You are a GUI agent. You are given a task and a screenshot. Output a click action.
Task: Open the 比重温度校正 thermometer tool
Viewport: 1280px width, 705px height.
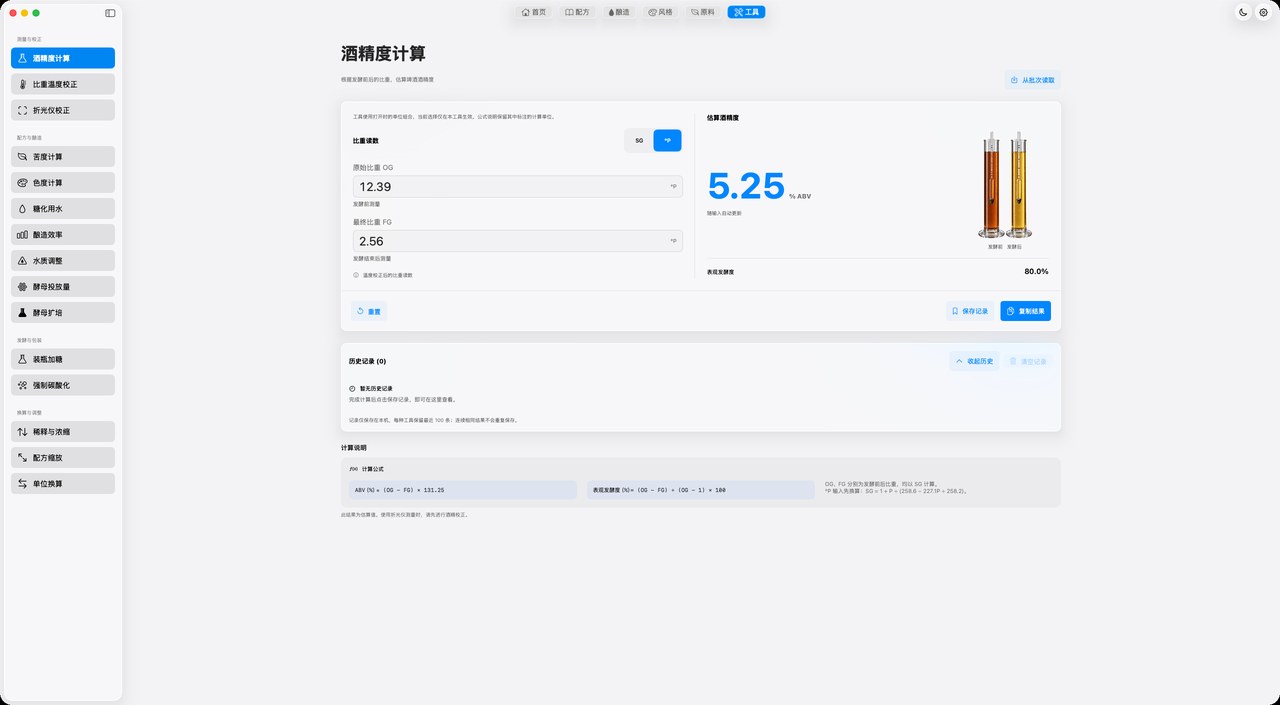point(63,84)
